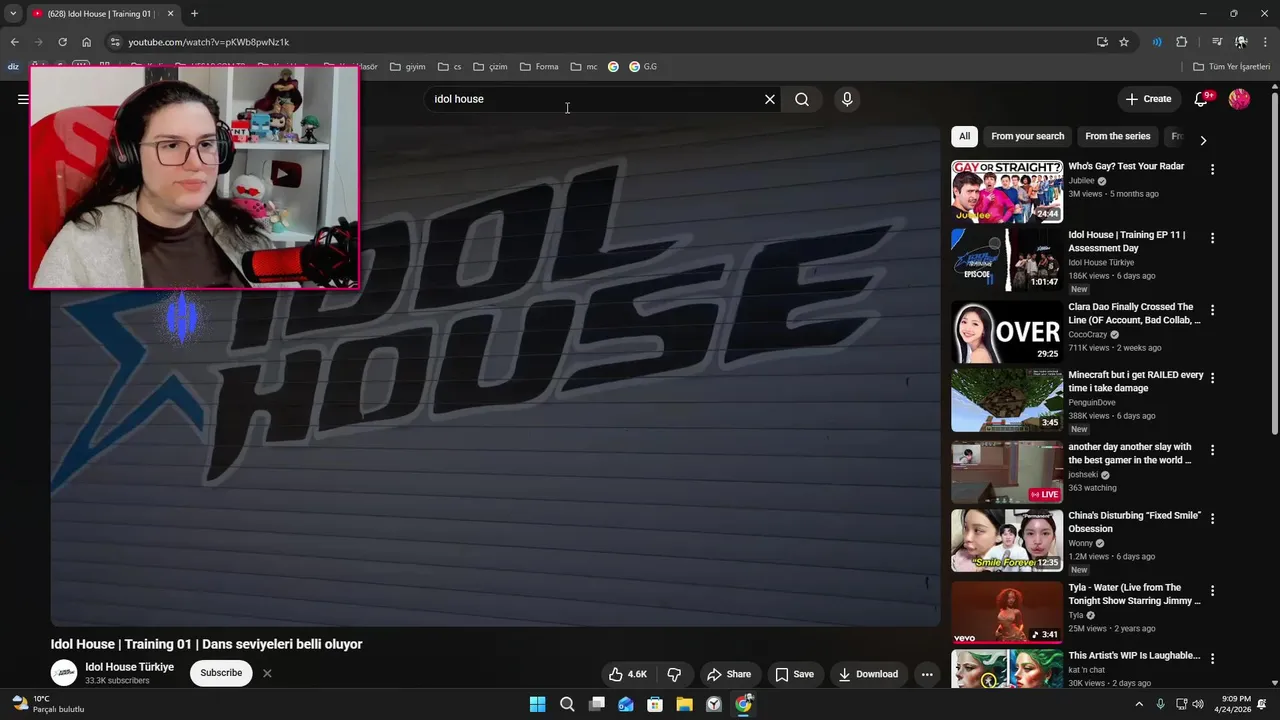Open the 'OVER' Clara Dao thumbnail
The width and height of the screenshot is (1280, 720).
1007,332
